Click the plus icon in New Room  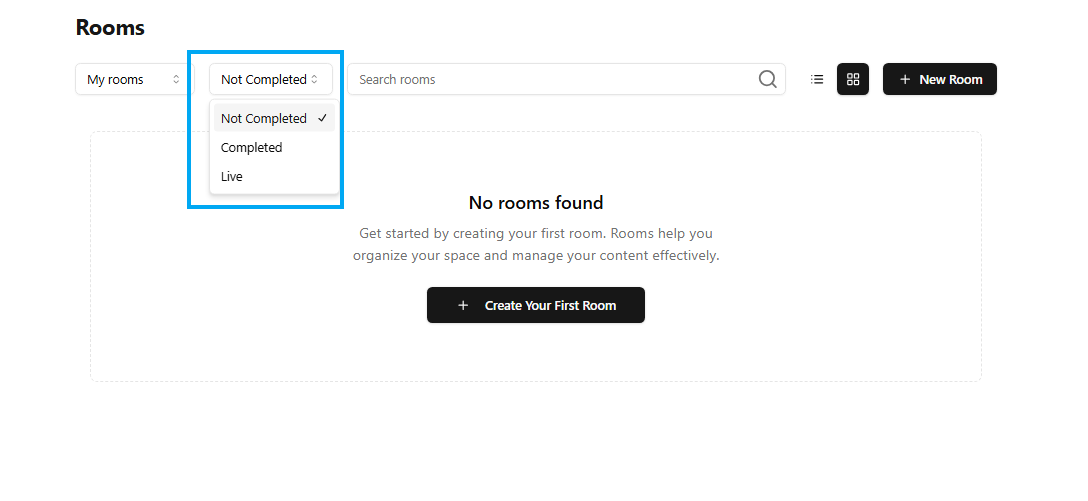905,79
